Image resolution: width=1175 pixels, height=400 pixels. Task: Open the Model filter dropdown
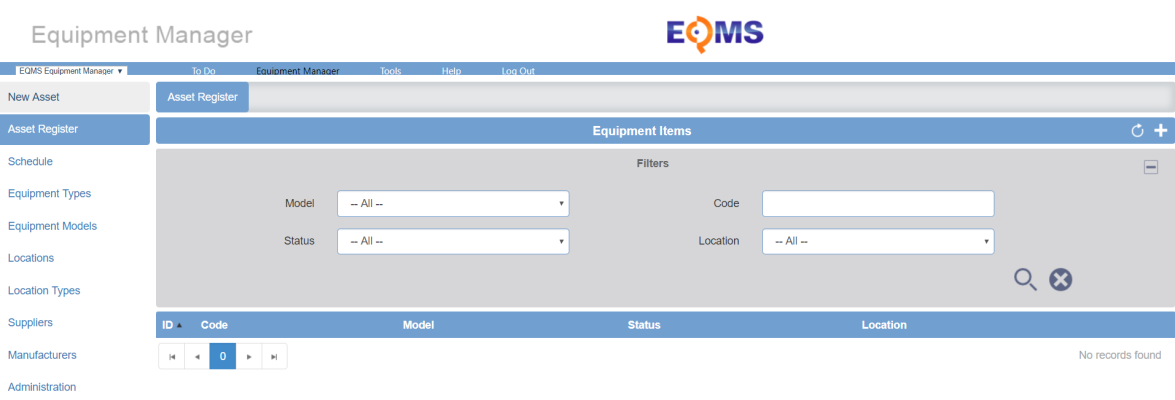(453, 203)
